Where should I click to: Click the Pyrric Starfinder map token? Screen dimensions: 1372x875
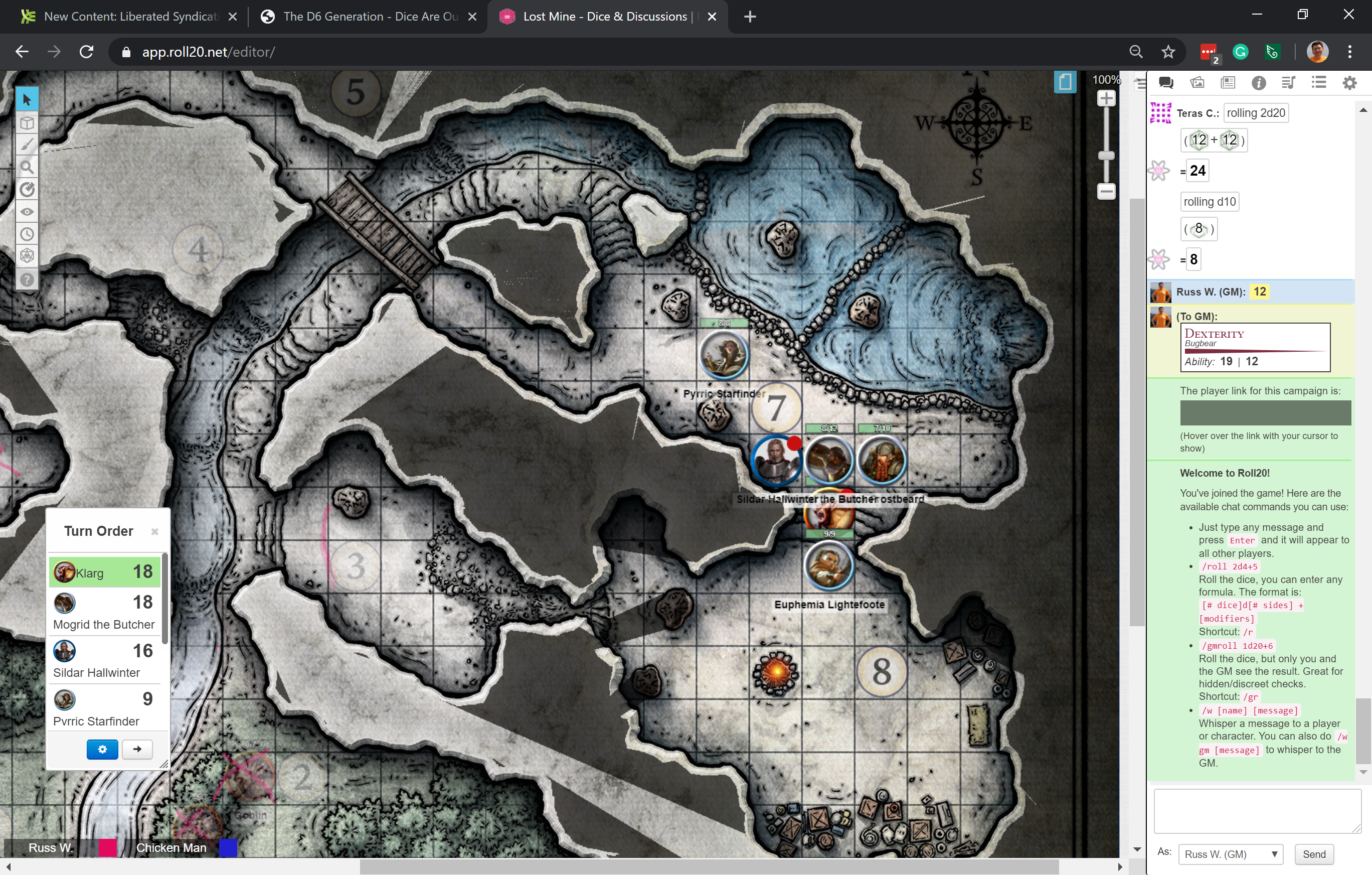tap(724, 355)
